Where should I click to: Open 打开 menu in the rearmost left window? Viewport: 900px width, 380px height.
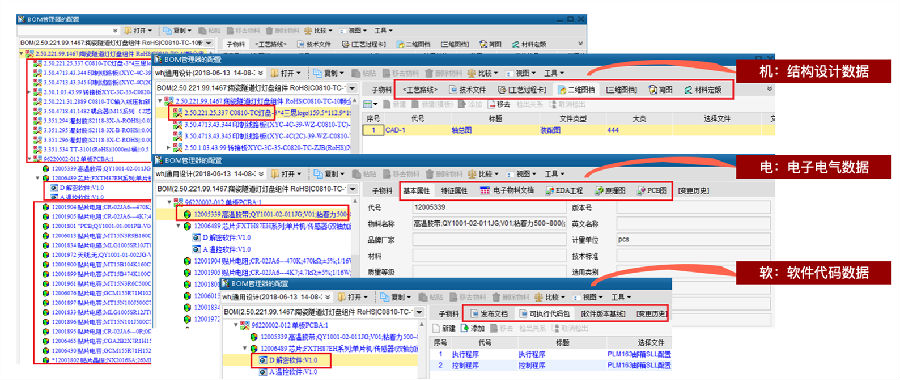coord(138,30)
